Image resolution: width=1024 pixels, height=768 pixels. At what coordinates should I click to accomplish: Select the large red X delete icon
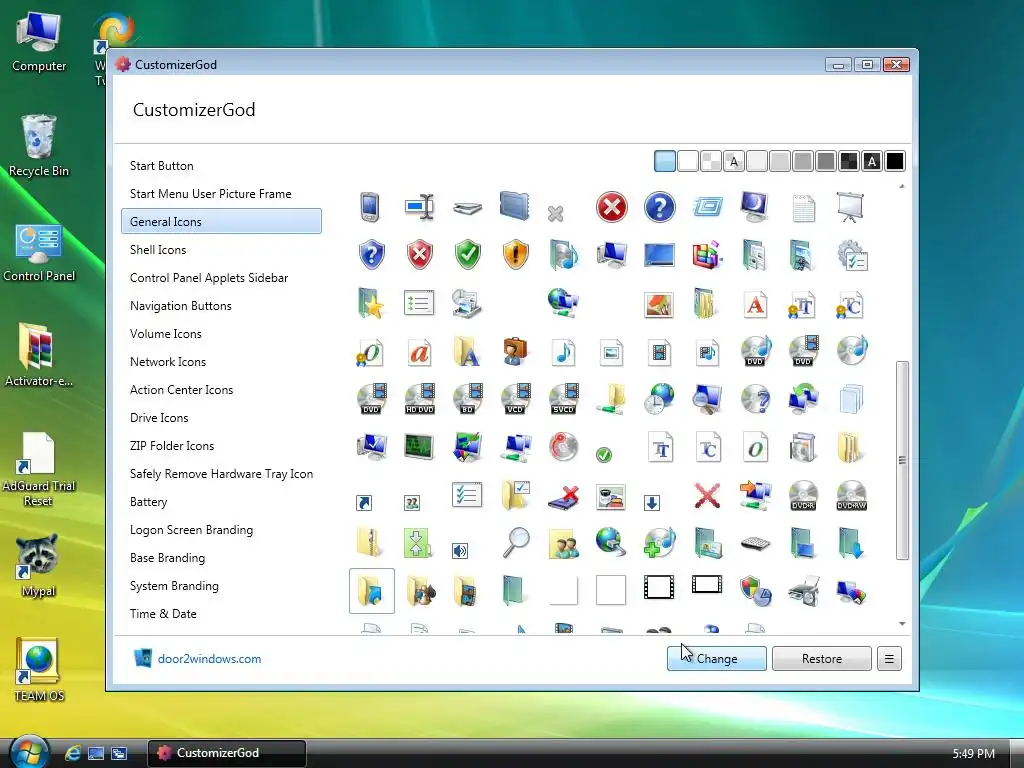coord(707,496)
